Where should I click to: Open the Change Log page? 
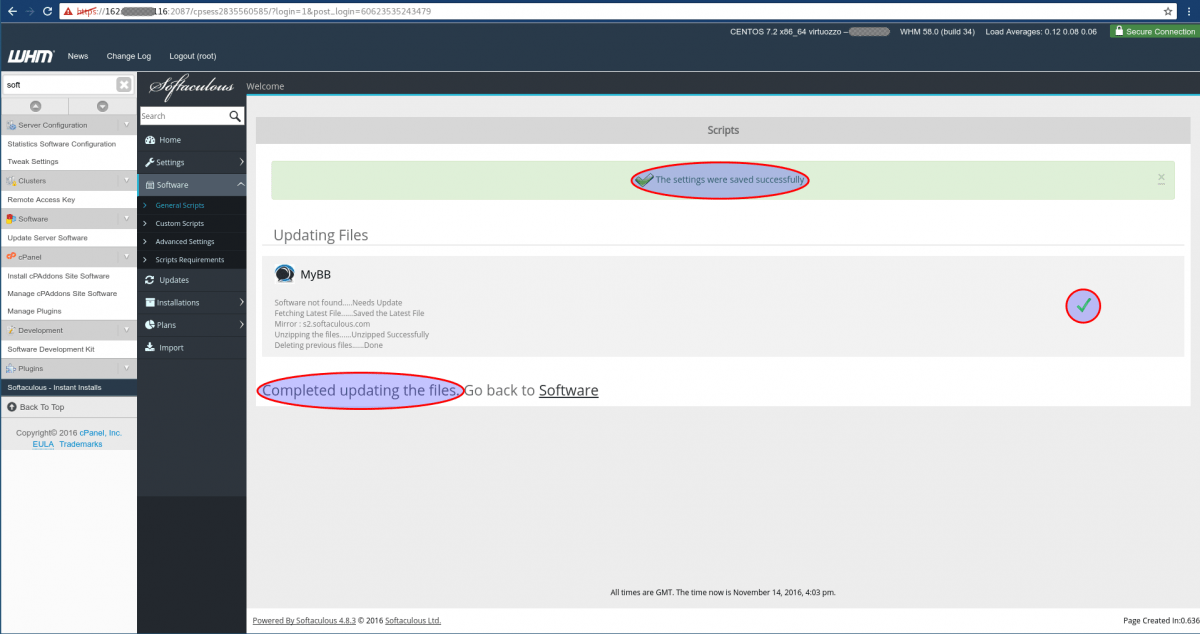coord(128,56)
